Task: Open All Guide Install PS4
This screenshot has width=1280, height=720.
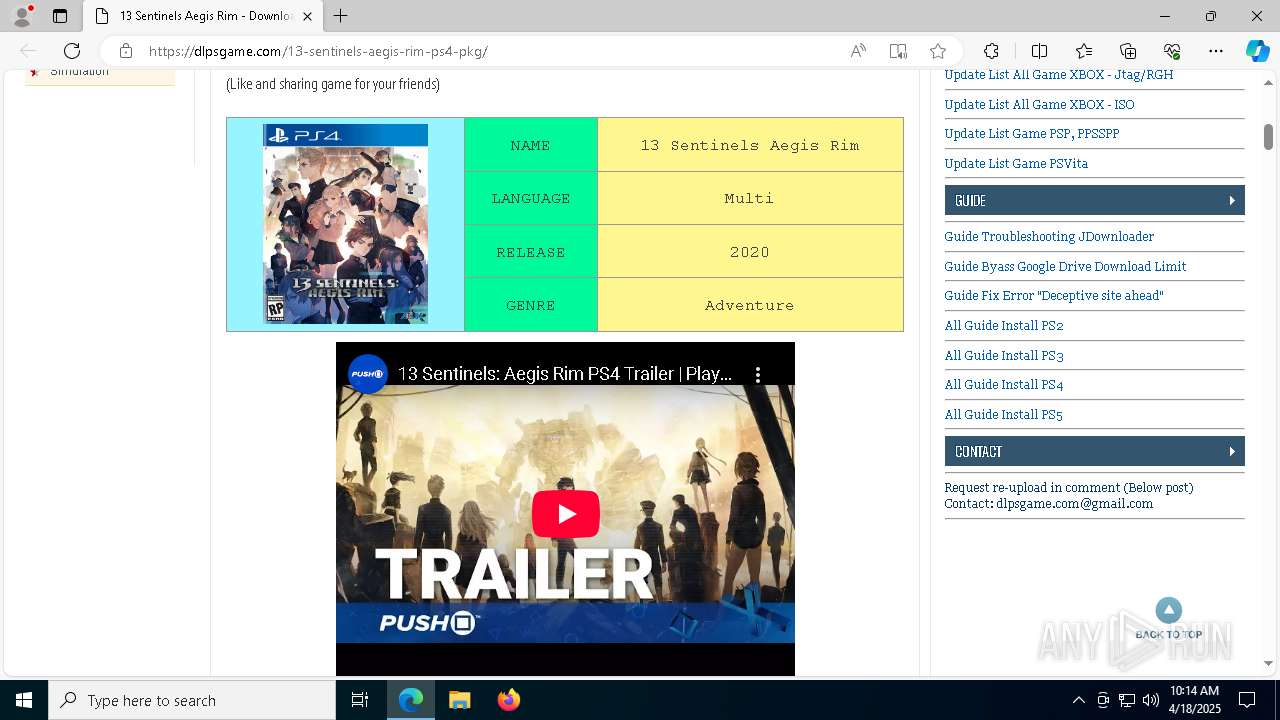Action: pos(1004,385)
